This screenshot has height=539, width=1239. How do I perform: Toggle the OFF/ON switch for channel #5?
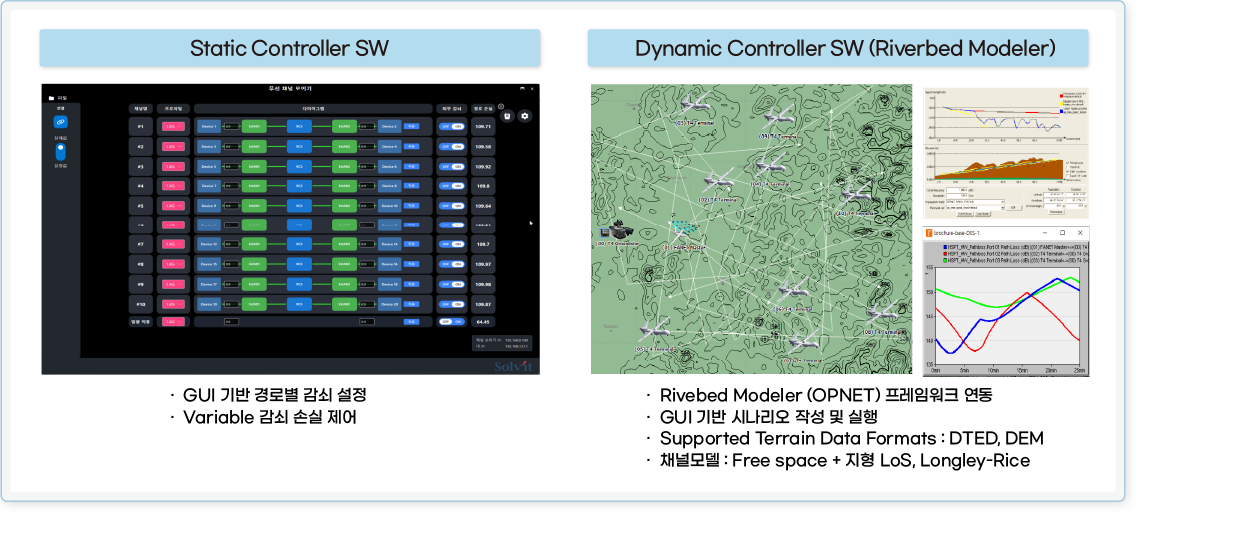click(452, 206)
